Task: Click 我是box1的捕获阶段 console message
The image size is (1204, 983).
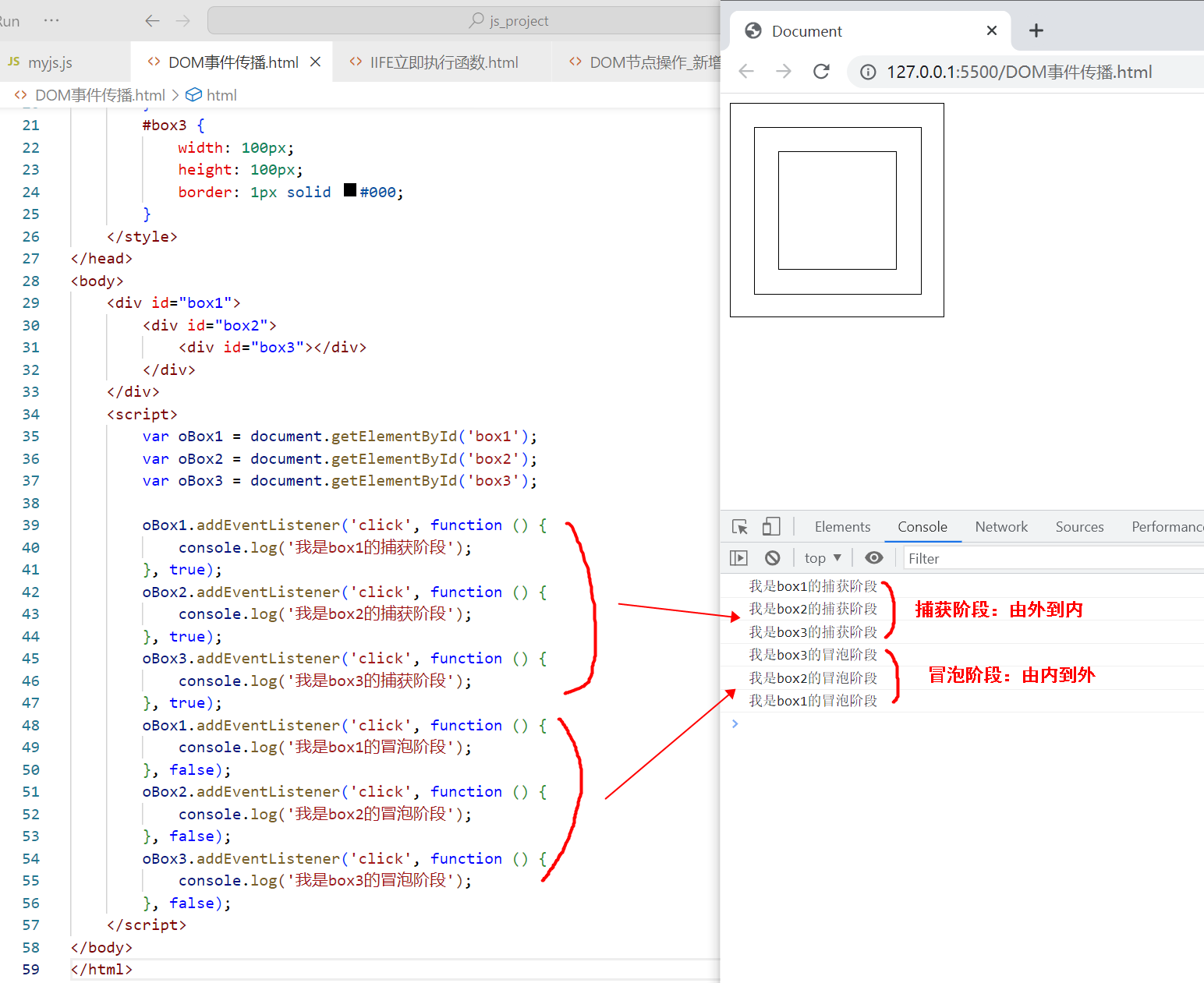Action: point(813,586)
